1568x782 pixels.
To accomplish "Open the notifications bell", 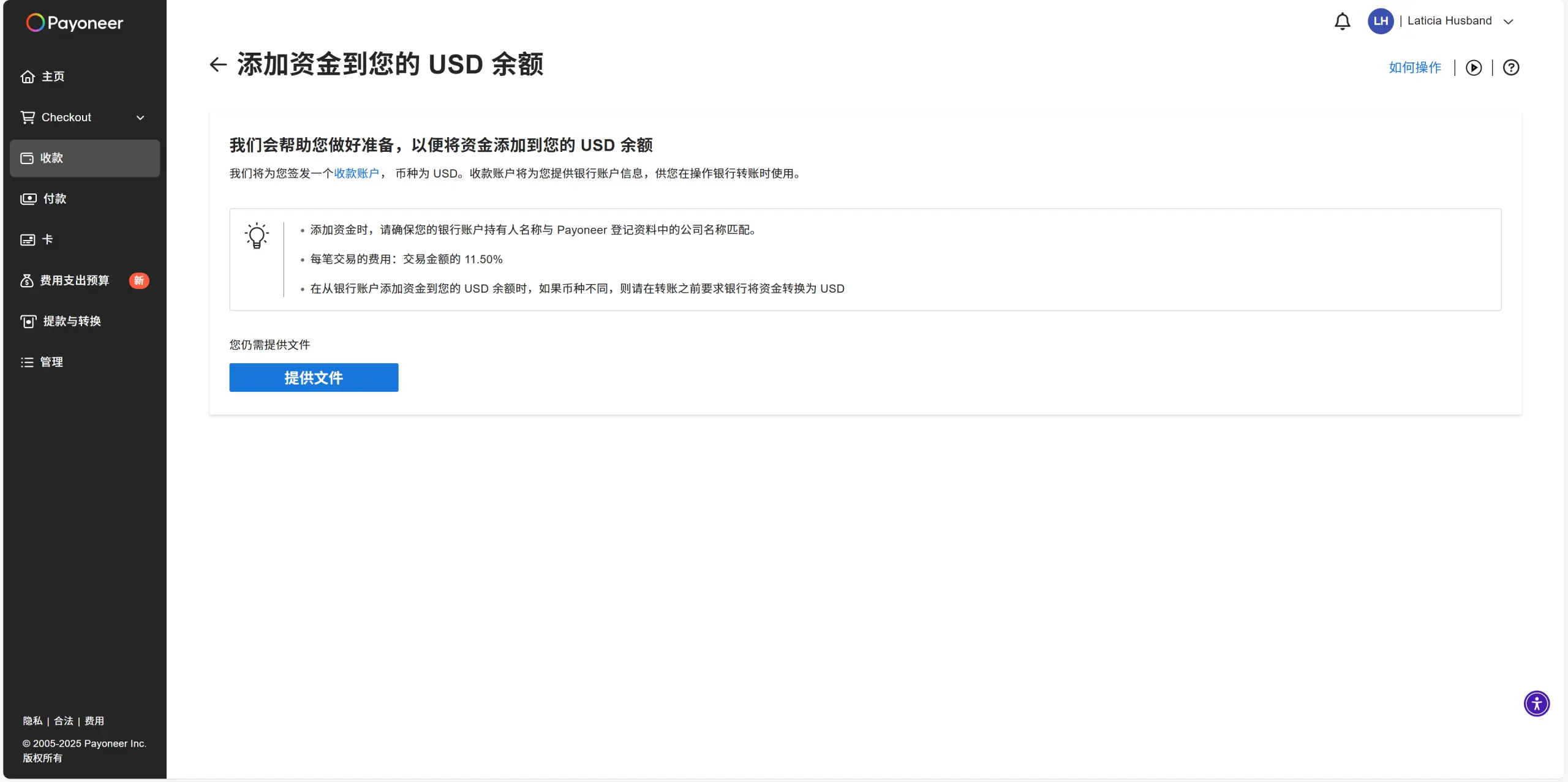I will [x=1342, y=21].
